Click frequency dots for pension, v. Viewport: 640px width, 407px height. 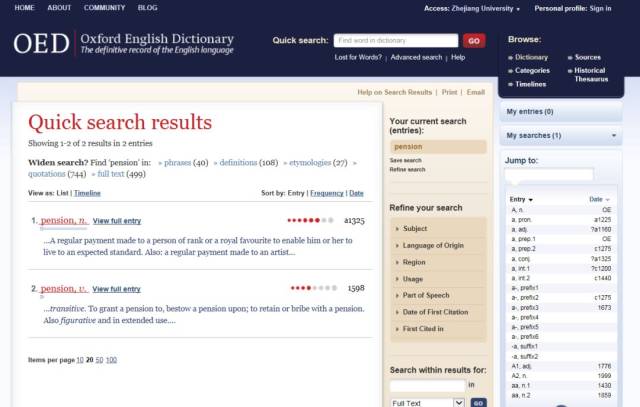[313, 288]
